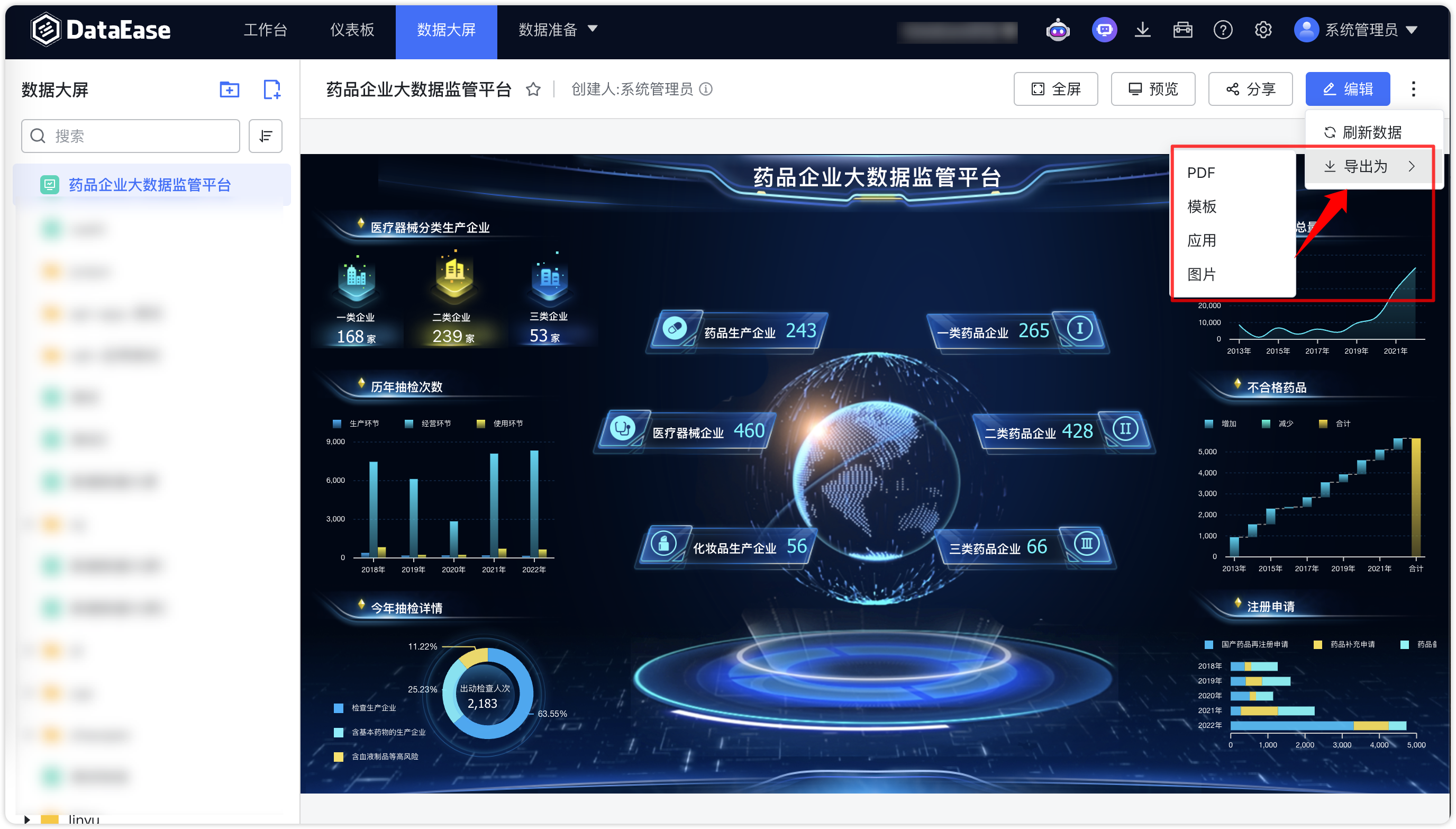1456x829 pixels.
Task: Select the 数据大屏 tab
Action: tap(446, 32)
